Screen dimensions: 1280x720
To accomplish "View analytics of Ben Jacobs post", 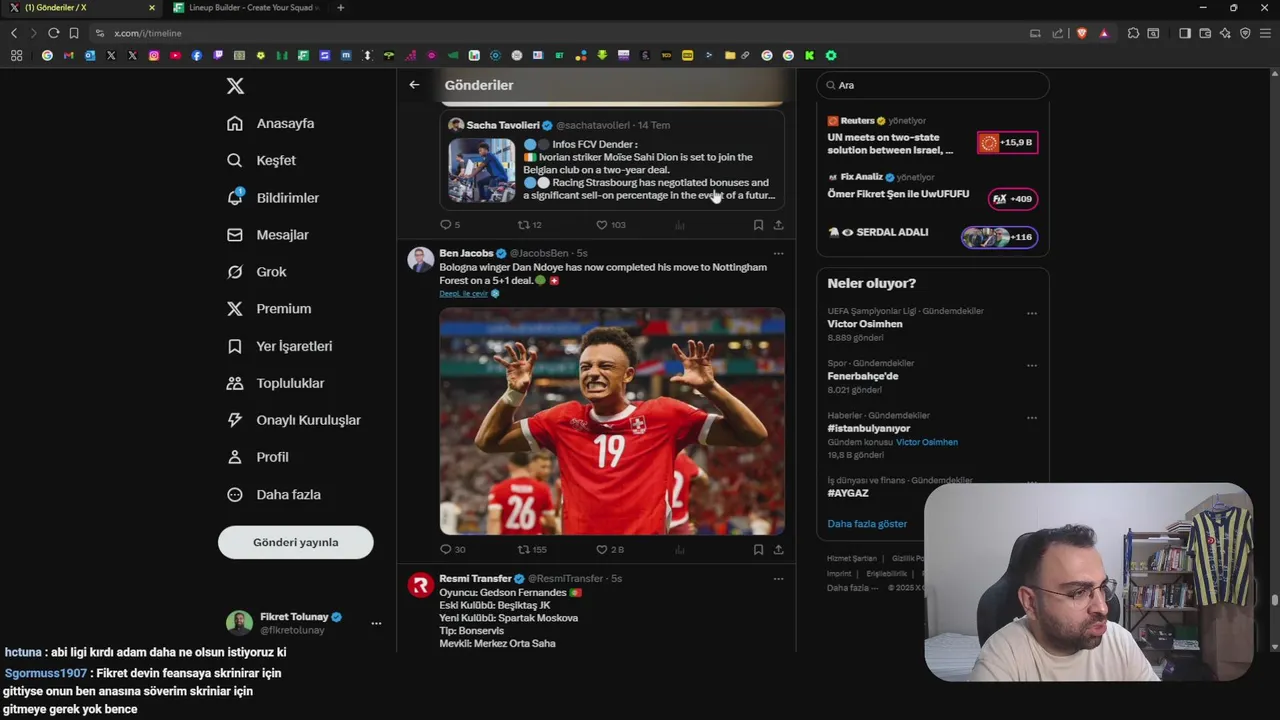I will 680,549.
